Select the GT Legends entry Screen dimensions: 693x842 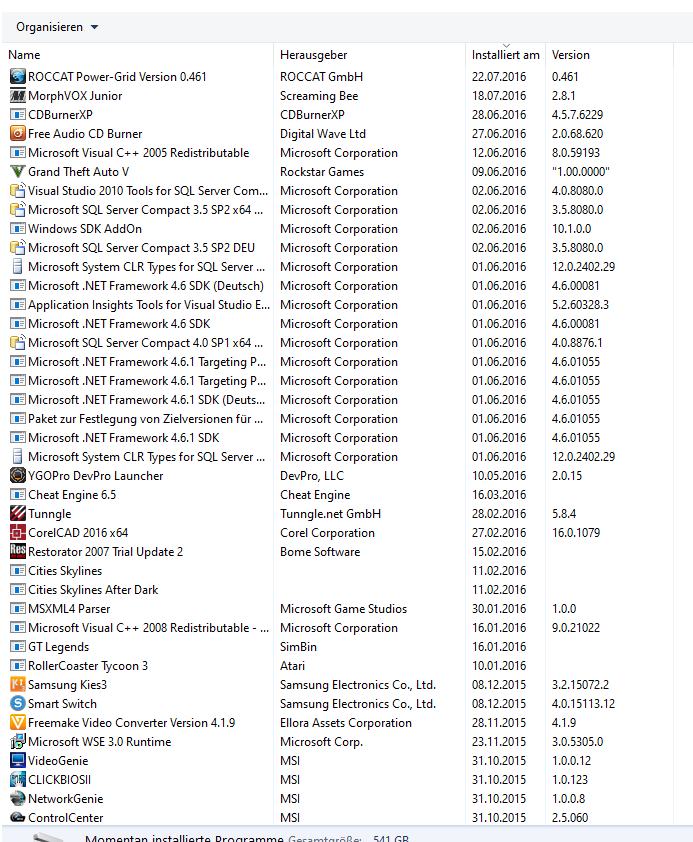coord(59,647)
